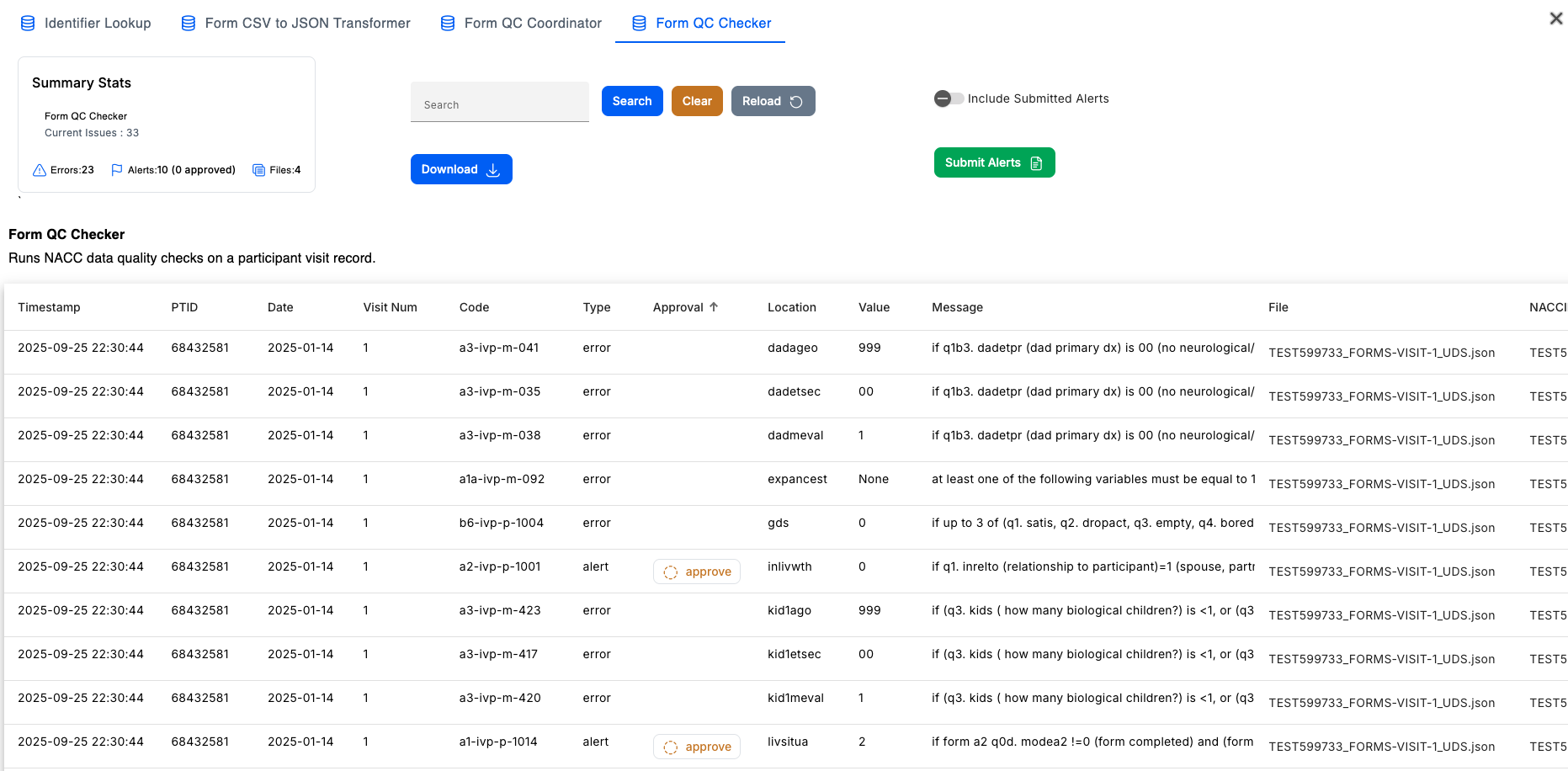Click the database icon beside Form QC Coordinator

coord(448,24)
